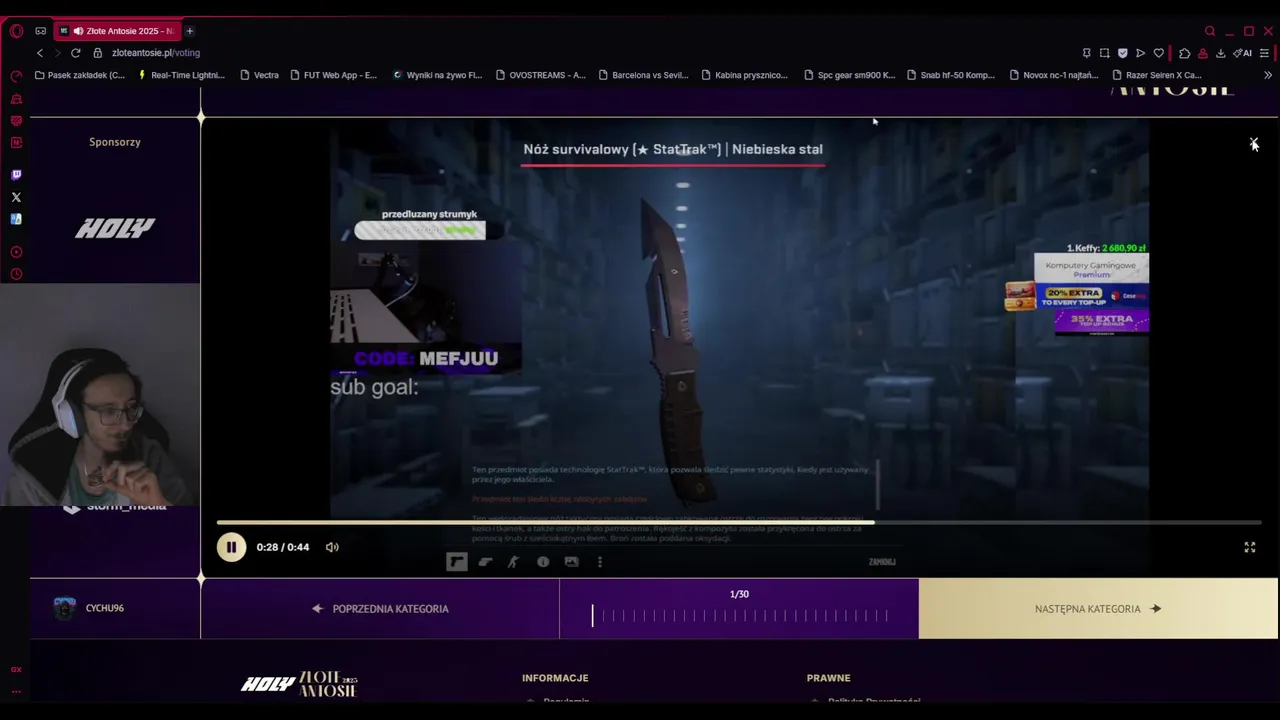Click the 1/30 category progress indicator

(739, 608)
